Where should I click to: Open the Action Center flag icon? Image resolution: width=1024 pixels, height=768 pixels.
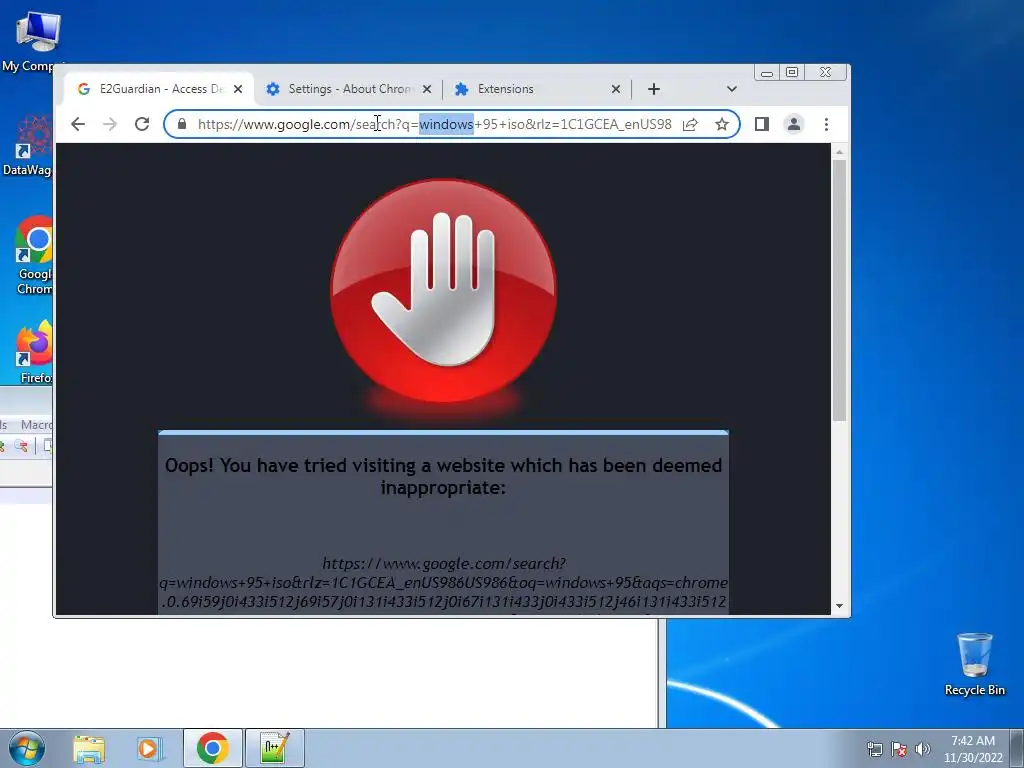[x=899, y=749]
